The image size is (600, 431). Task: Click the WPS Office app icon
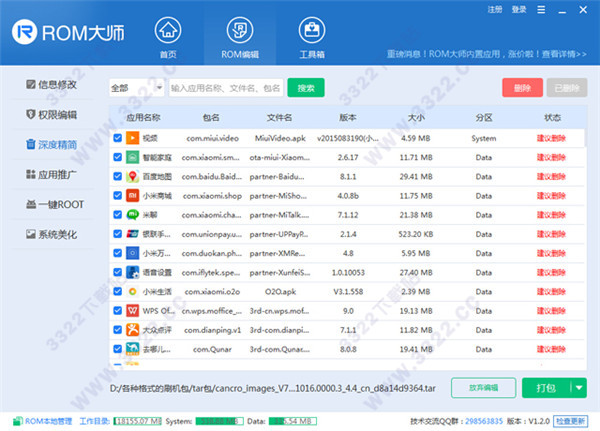pos(132,310)
